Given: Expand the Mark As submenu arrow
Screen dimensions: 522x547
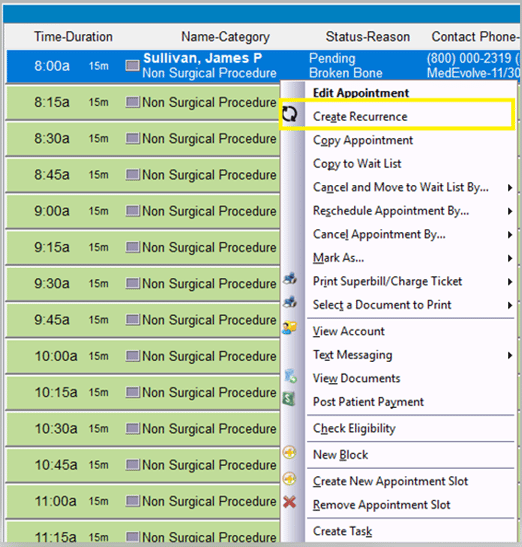Looking at the screenshot, I should [x=510, y=258].
